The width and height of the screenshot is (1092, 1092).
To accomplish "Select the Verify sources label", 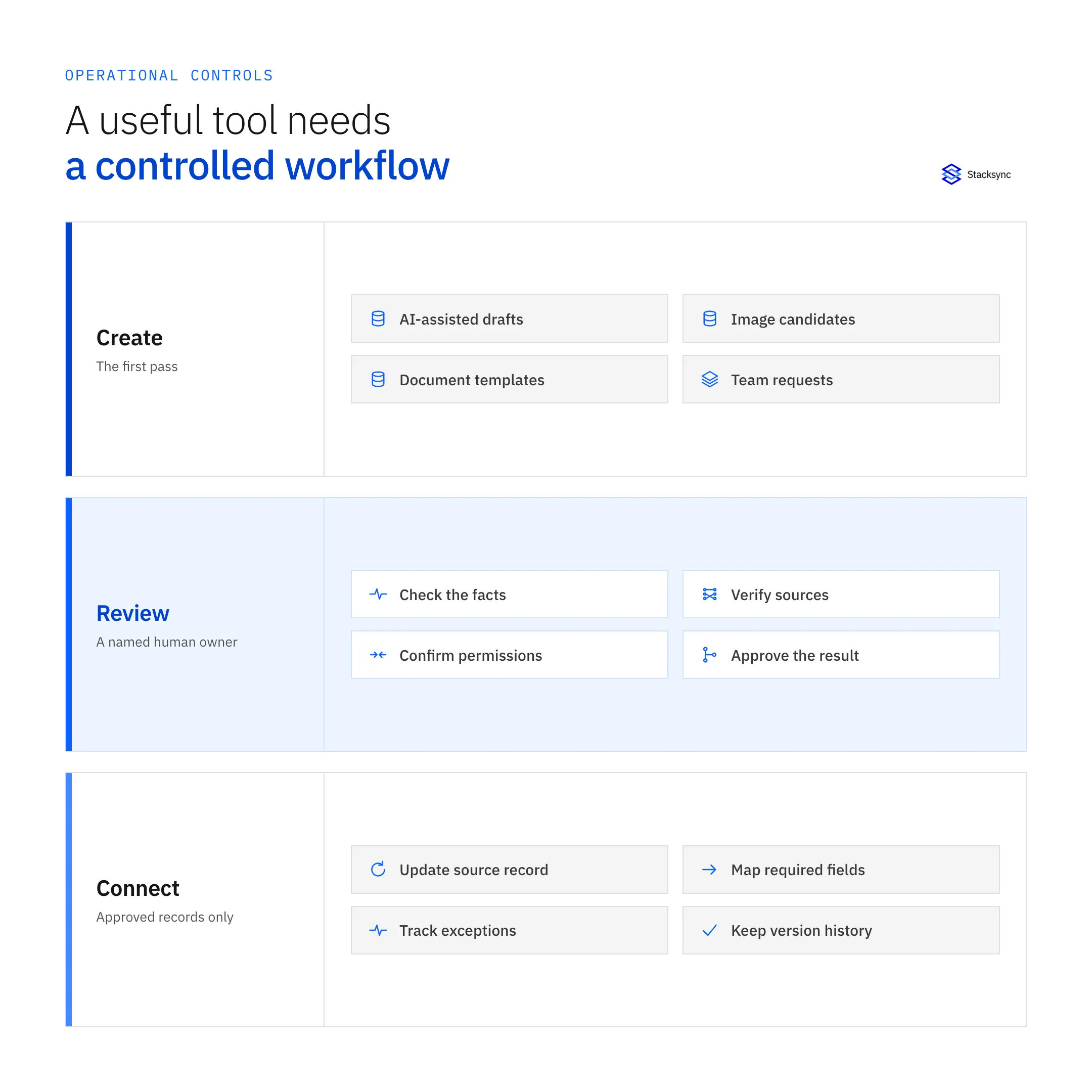I will 780,595.
